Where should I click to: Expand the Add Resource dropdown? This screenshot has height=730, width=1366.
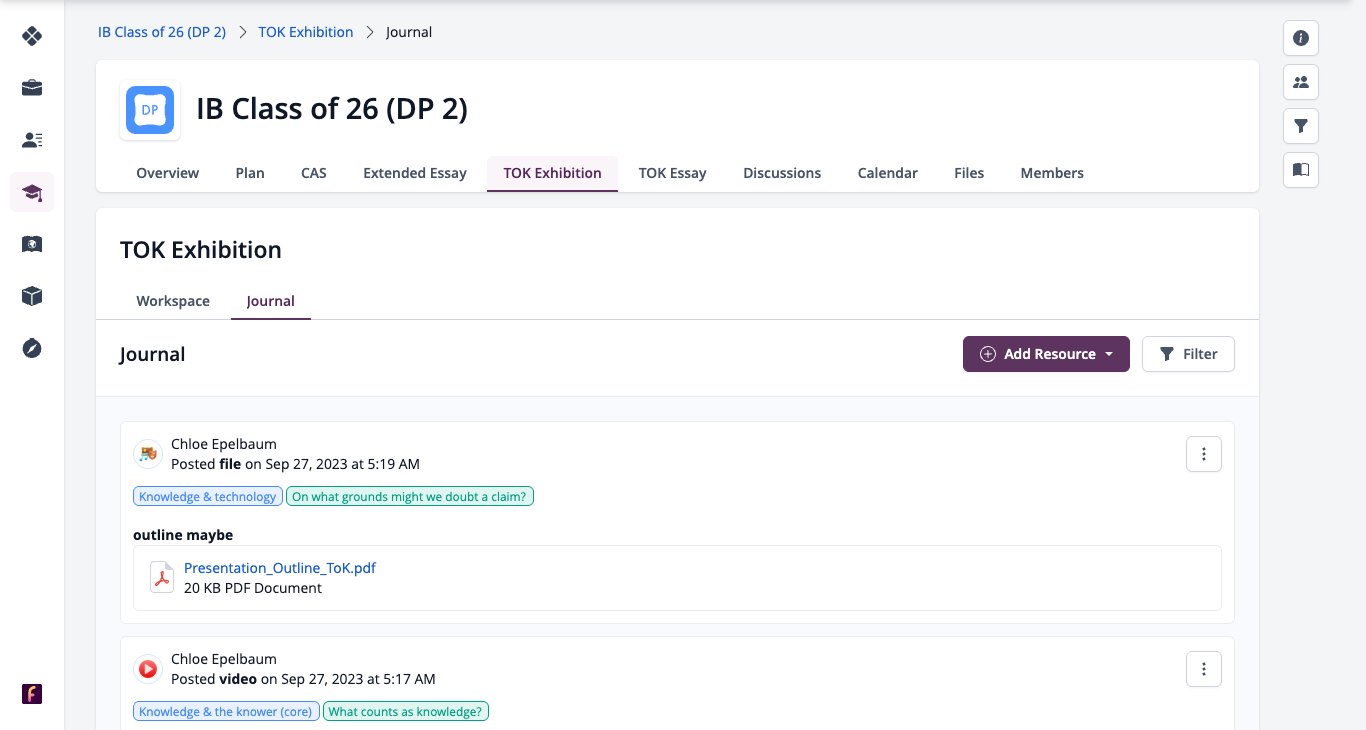1046,354
